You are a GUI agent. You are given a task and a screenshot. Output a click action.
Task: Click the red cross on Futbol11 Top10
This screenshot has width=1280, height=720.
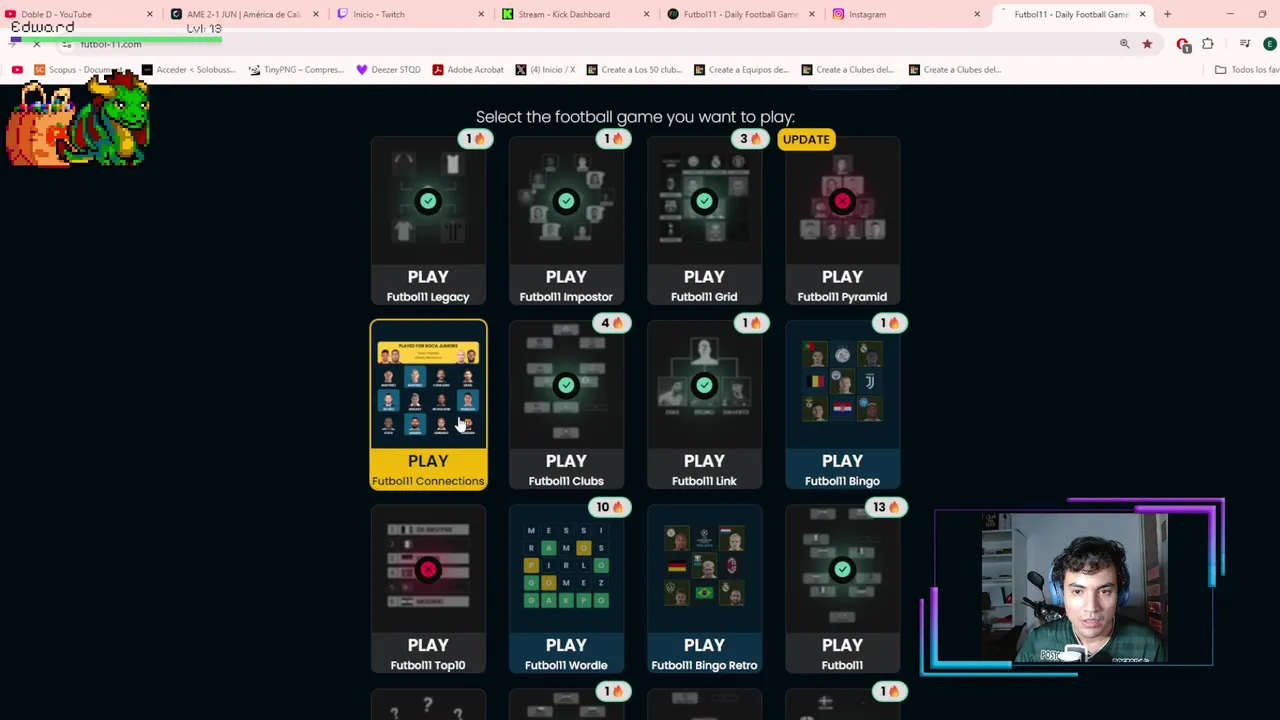[428, 569]
